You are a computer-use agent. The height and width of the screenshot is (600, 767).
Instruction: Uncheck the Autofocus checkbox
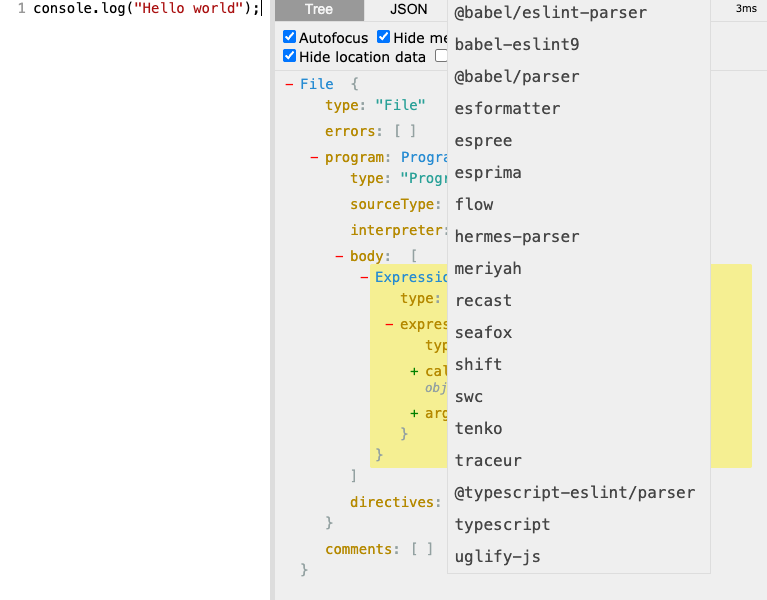pos(290,38)
